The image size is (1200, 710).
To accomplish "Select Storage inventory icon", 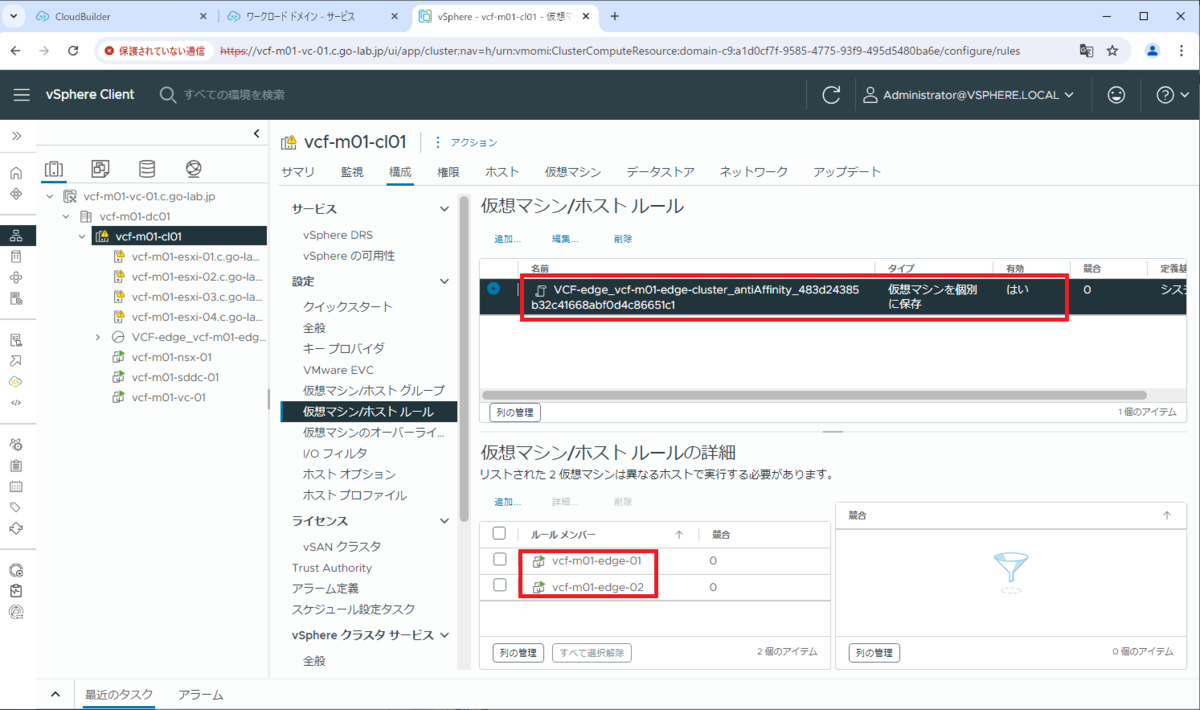I will [x=147, y=168].
